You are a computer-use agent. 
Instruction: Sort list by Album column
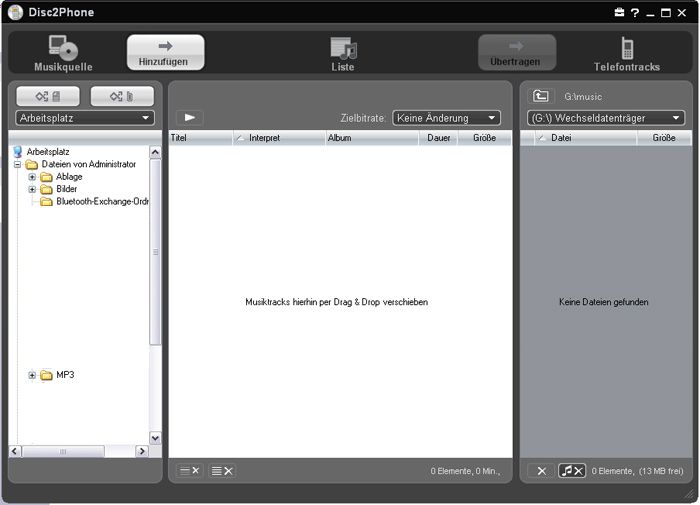click(372, 138)
